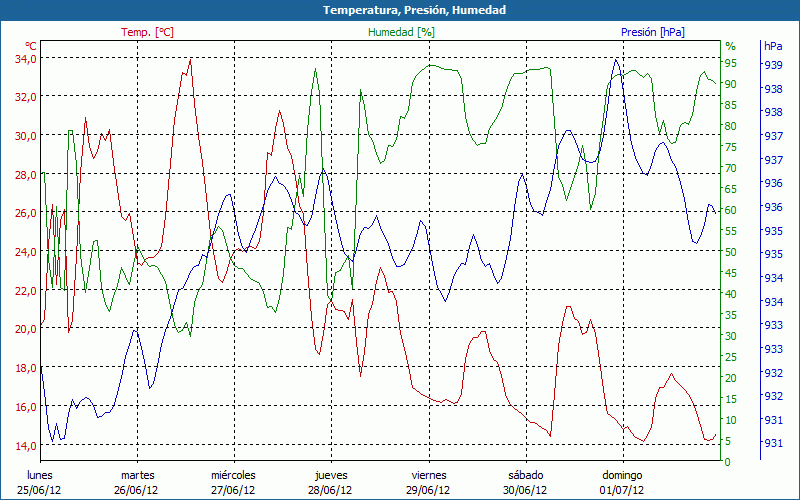The width and height of the screenshot is (800, 500).
Task: Select the red Temp. [°C] legend label
Action: pos(147,32)
